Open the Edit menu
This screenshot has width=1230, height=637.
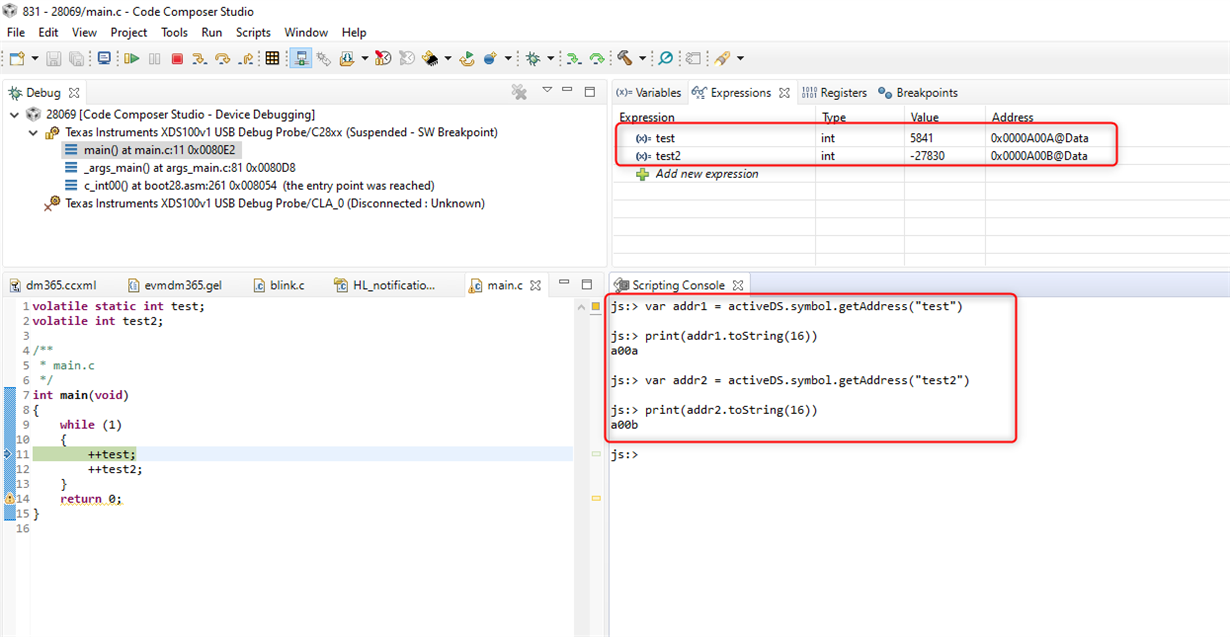48,32
